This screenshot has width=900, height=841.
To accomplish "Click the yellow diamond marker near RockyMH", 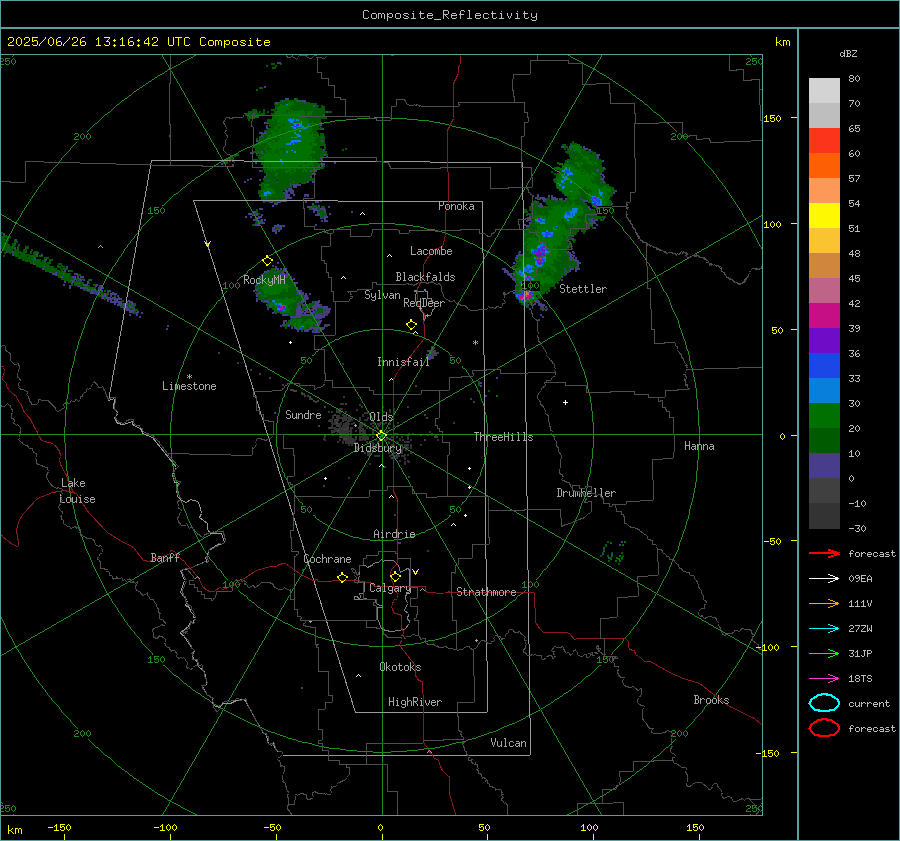I will coord(267,261).
